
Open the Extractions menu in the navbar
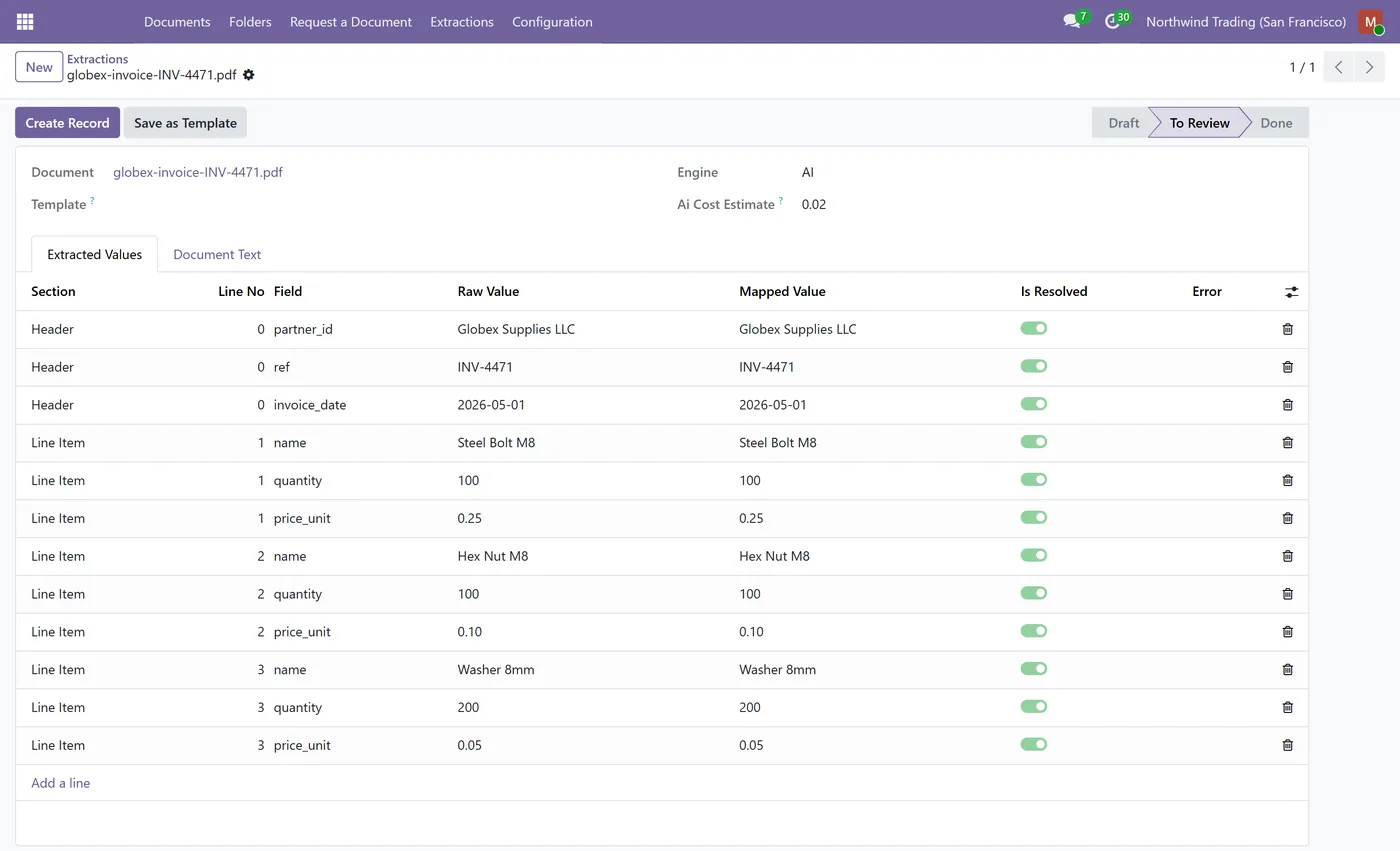coord(462,21)
